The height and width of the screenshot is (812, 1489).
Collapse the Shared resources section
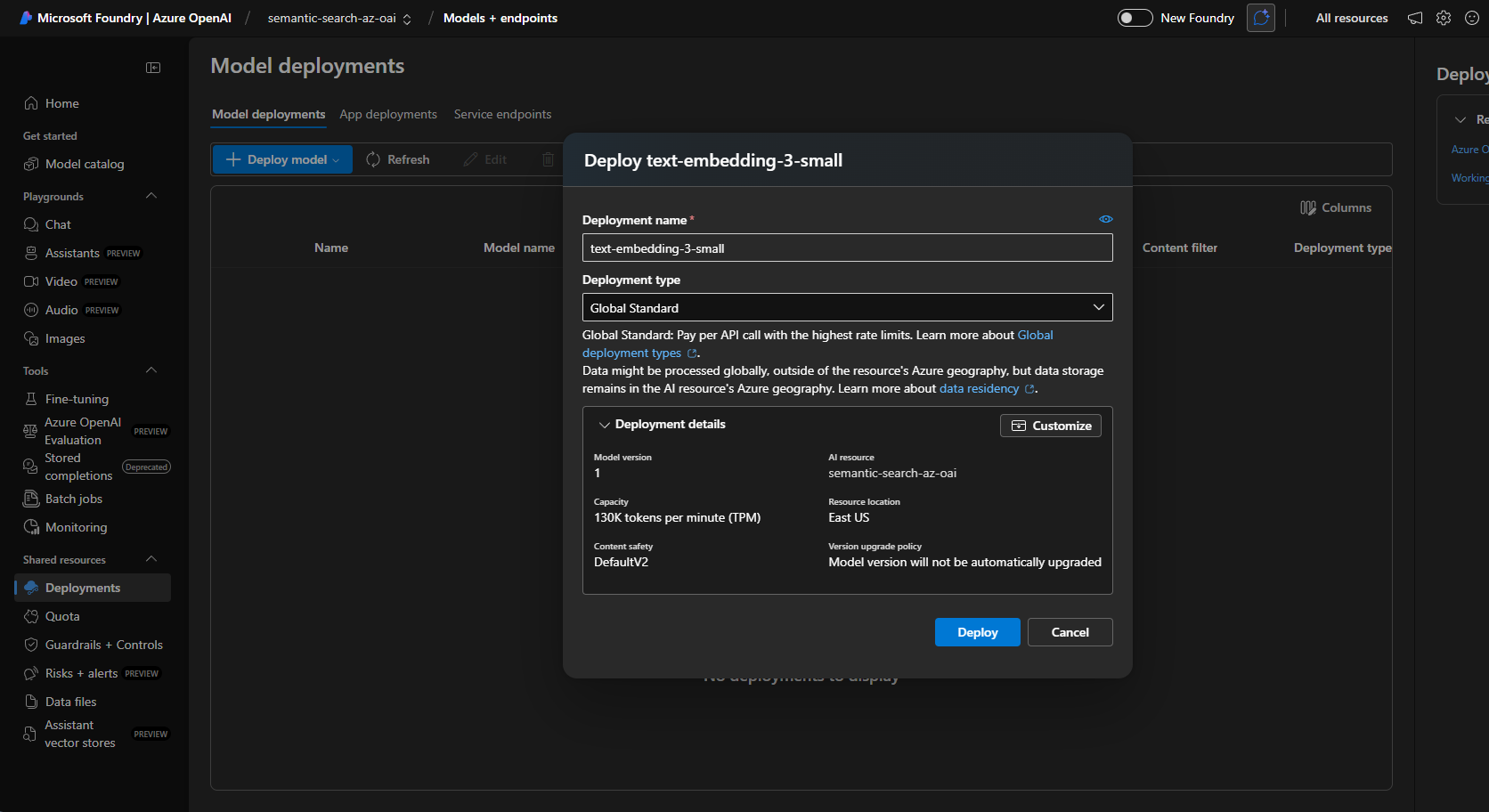(x=151, y=559)
